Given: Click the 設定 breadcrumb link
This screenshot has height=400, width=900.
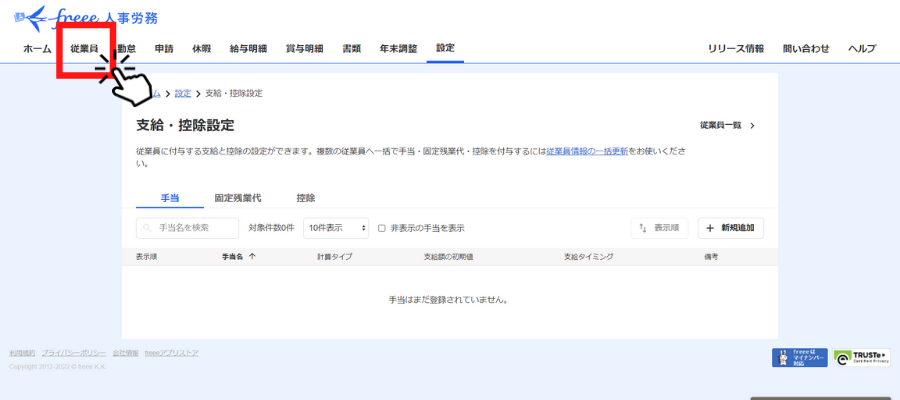Looking at the screenshot, I should click(x=182, y=93).
